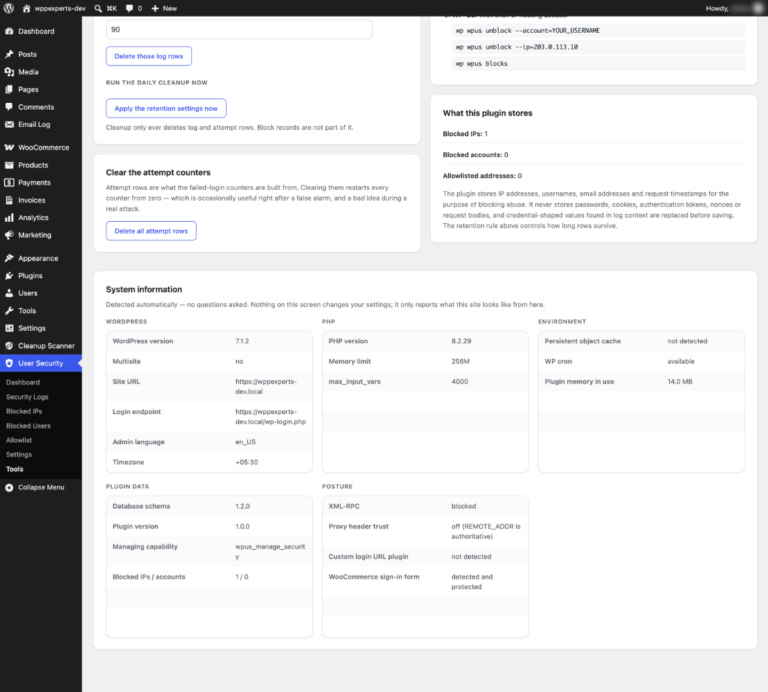
Task: Click the Plugins plug icon
Action: [9, 276]
